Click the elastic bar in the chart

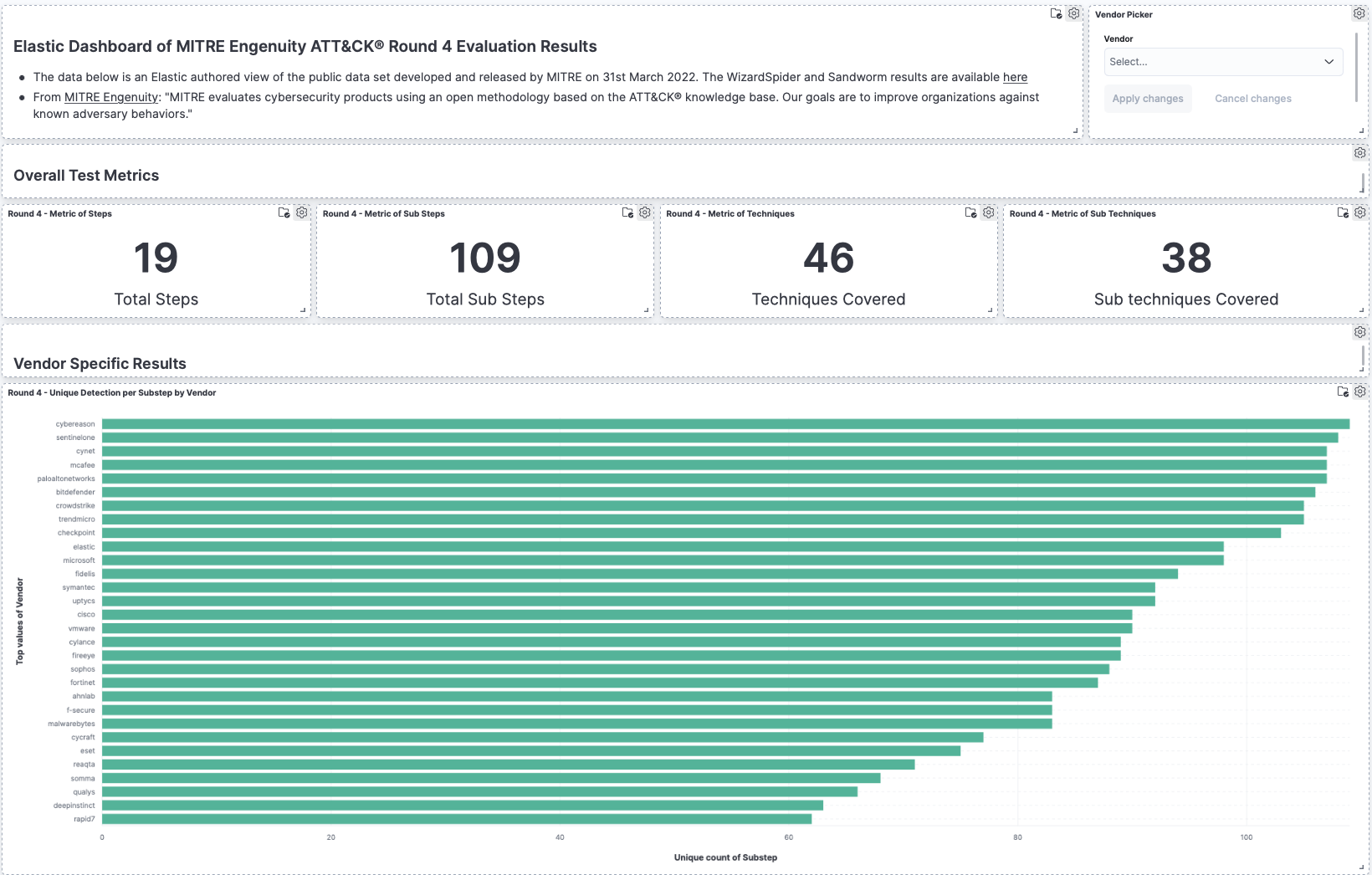click(663, 547)
